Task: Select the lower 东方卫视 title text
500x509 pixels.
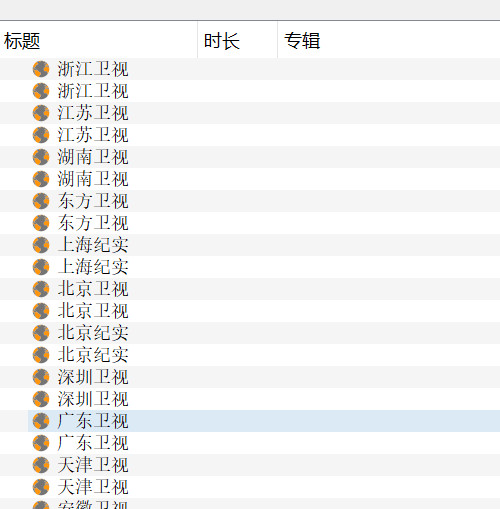Action: (x=93, y=223)
